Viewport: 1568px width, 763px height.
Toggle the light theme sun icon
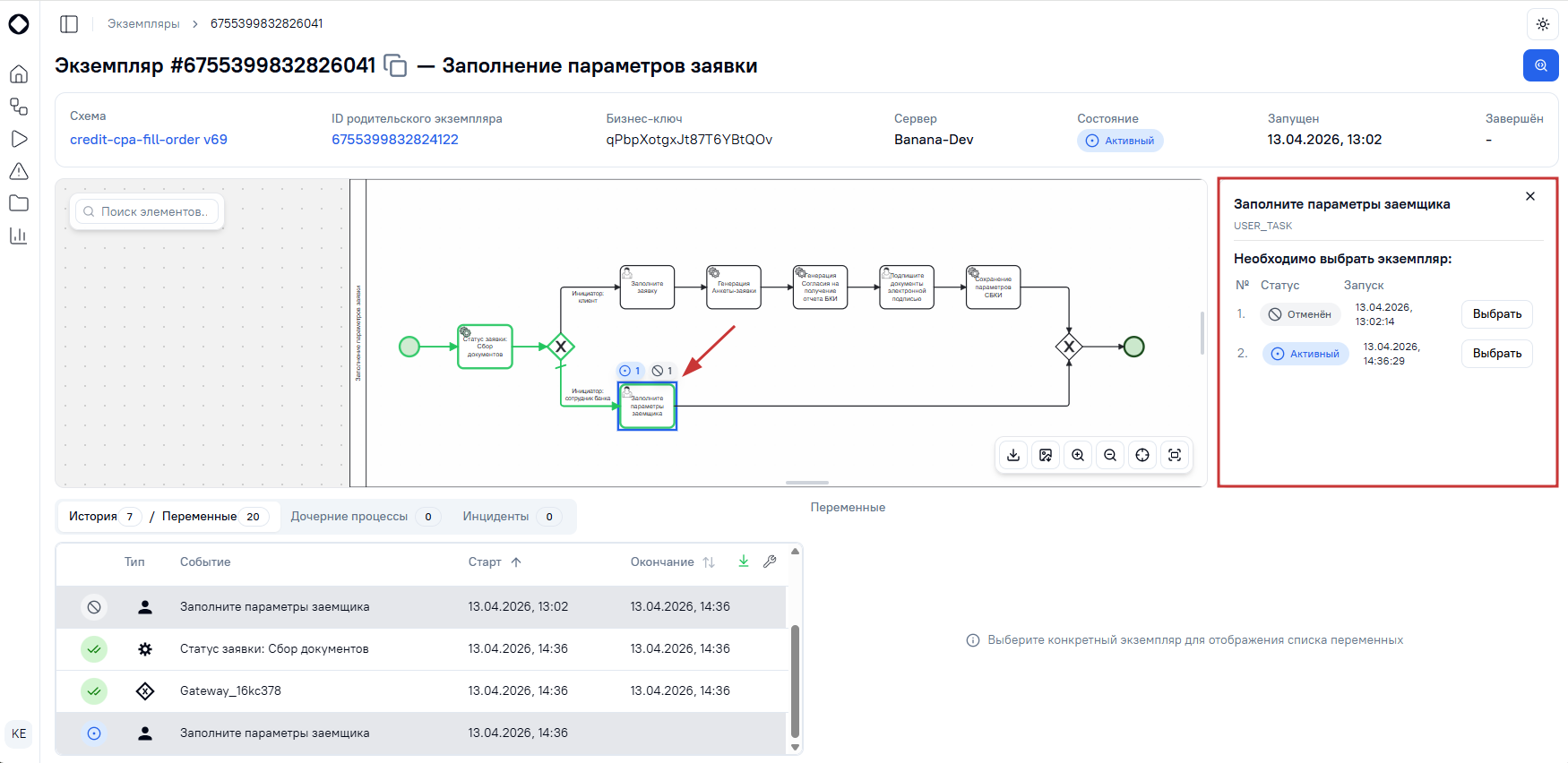pyautogui.click(x=1543, y=24)
